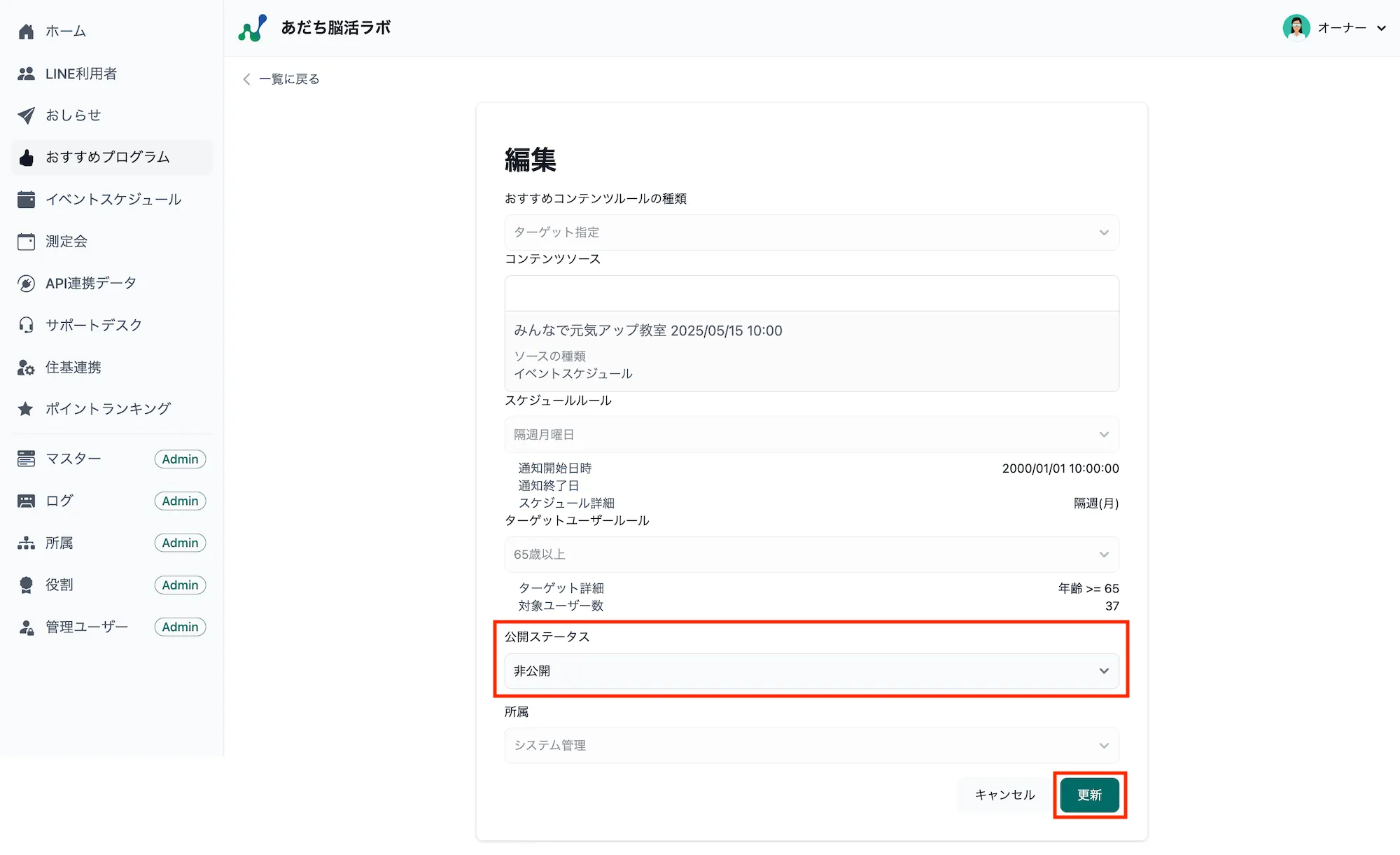Open the ターゲットユーザールール dropdown showing 65歳以上

pyautogui.click(x=811, y=555)
